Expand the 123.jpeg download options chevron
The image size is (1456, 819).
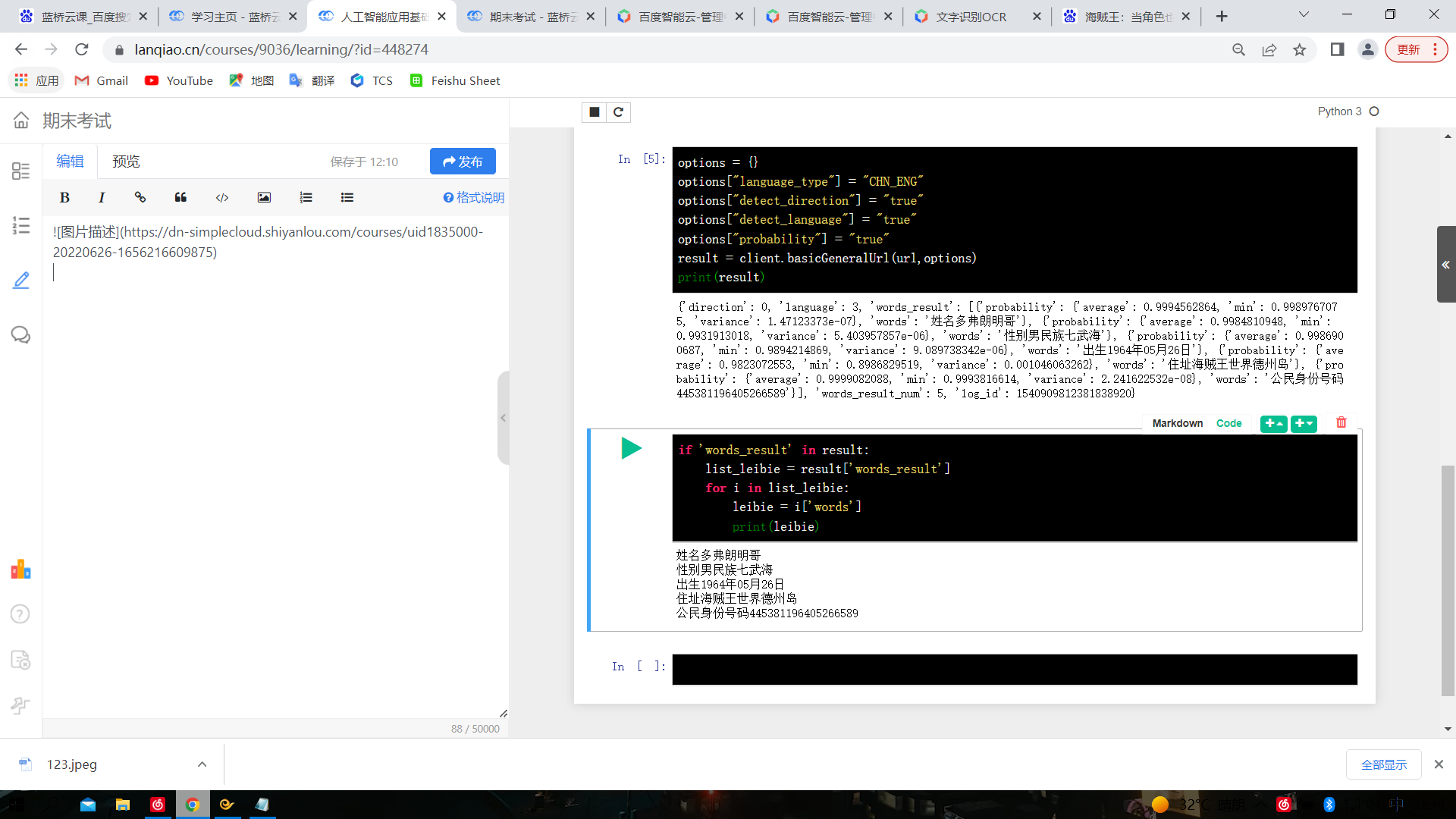(202, 764)
